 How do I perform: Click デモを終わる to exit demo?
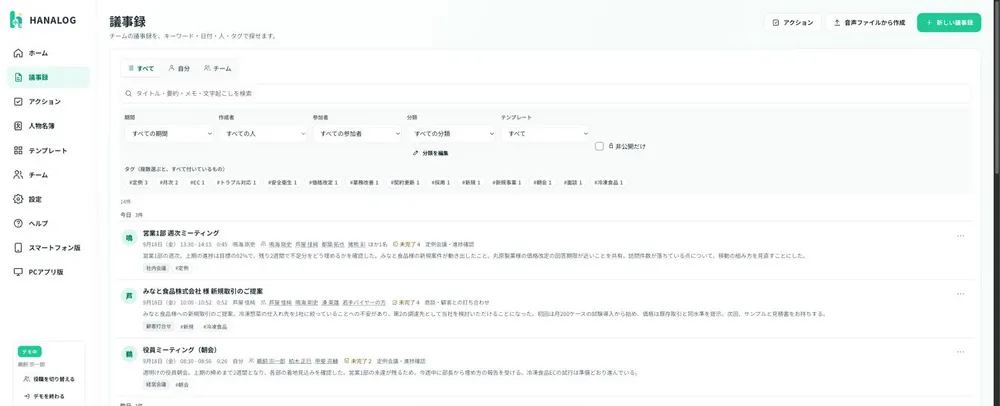pos(44,396)
